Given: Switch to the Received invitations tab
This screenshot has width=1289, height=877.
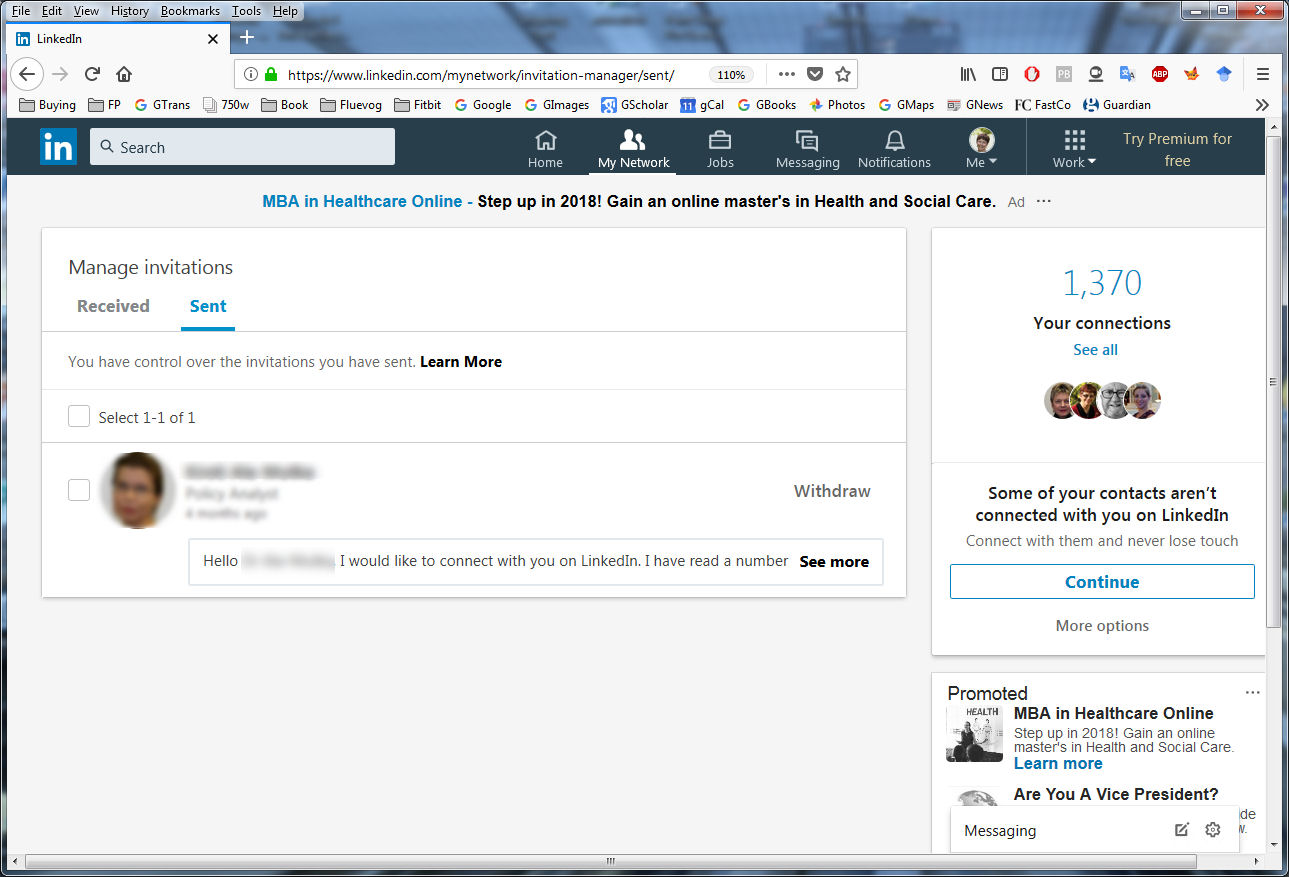Looking at the screenshot, I should pos(112,306).
